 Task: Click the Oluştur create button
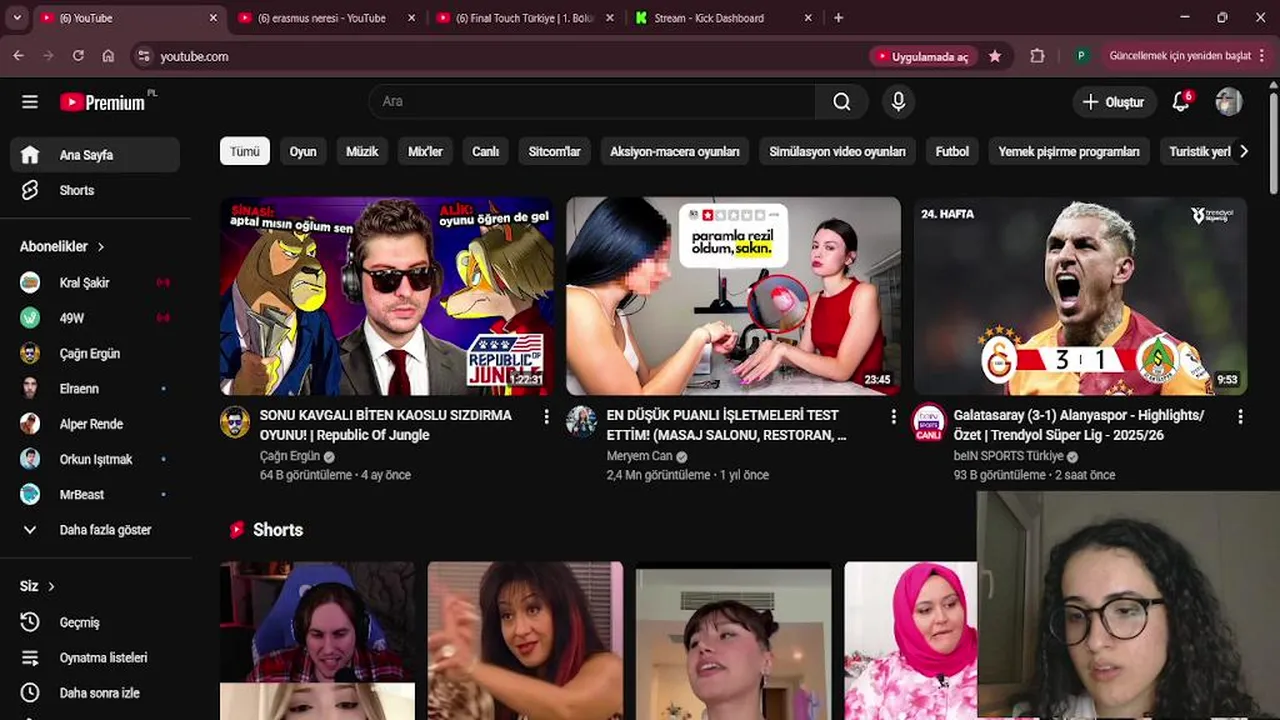point(1114,101)
